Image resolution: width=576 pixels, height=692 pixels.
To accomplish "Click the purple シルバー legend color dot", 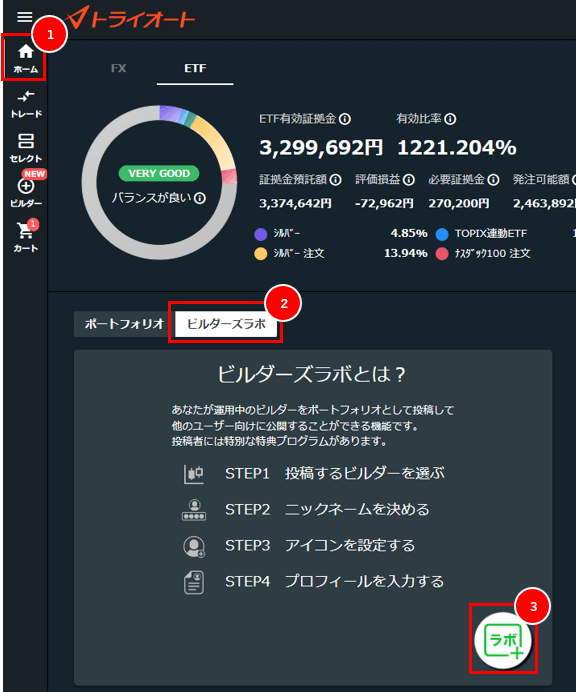I will coord(261,234).
